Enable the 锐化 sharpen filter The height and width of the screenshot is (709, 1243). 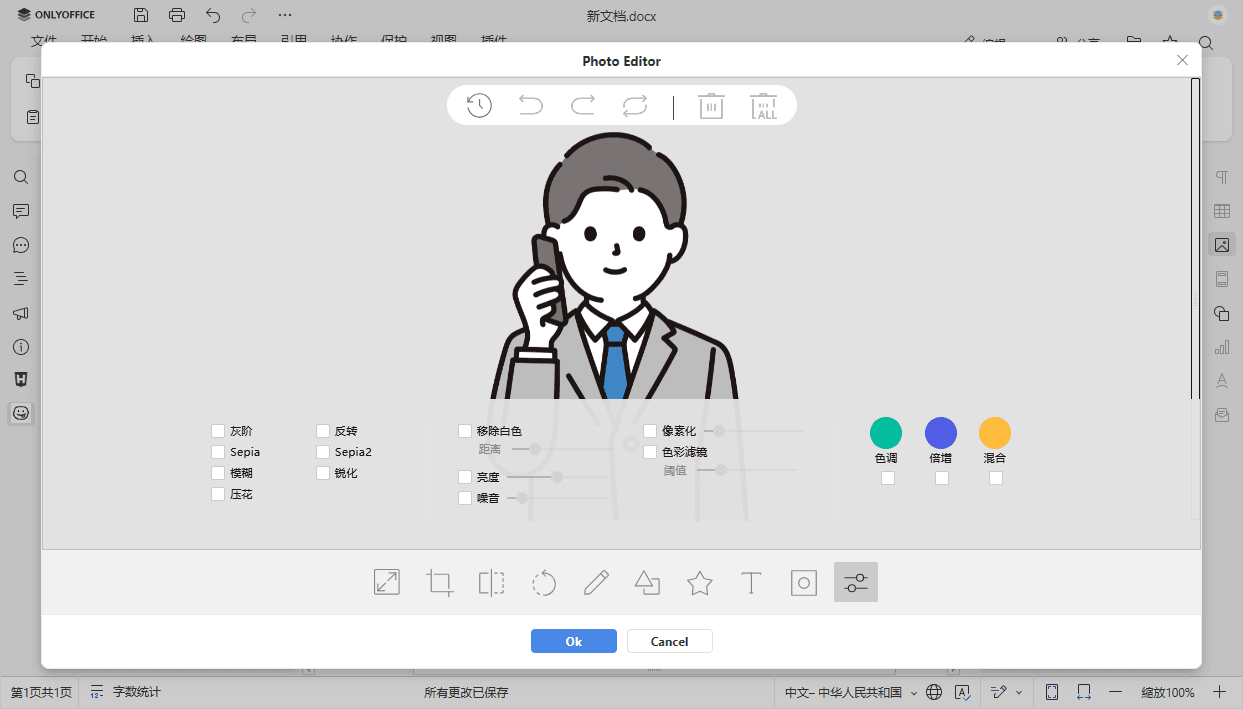tap(323, 472)
